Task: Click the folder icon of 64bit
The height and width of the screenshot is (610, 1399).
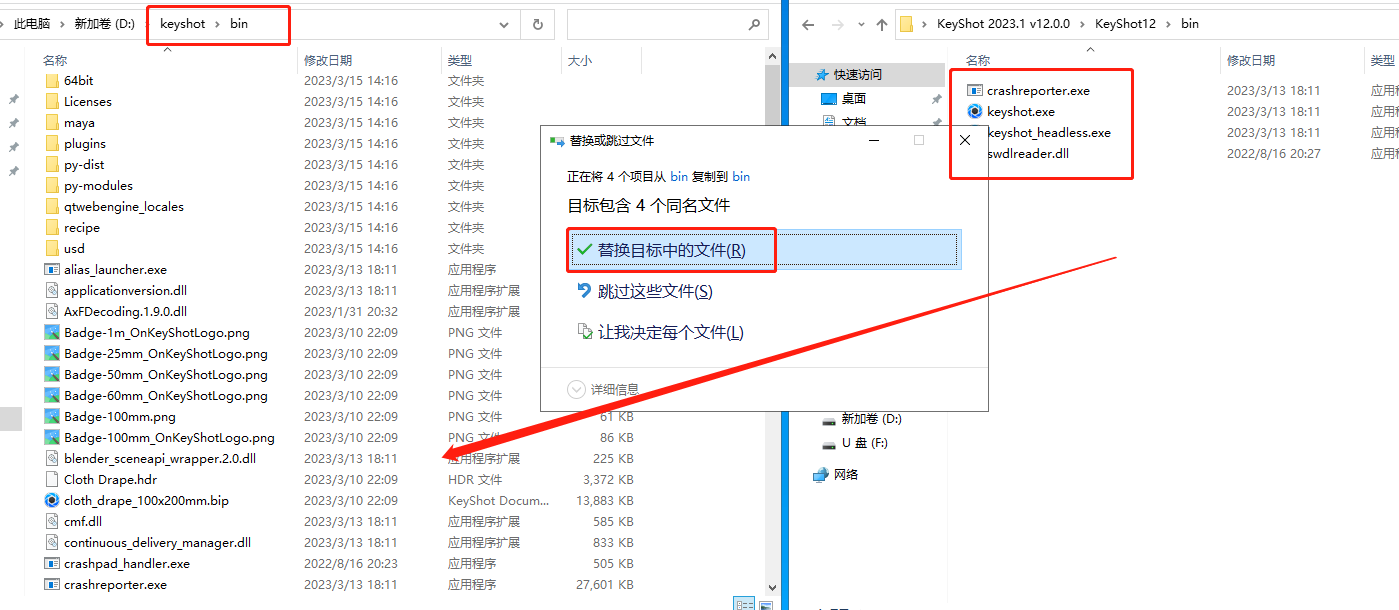Action: point(53,80)
